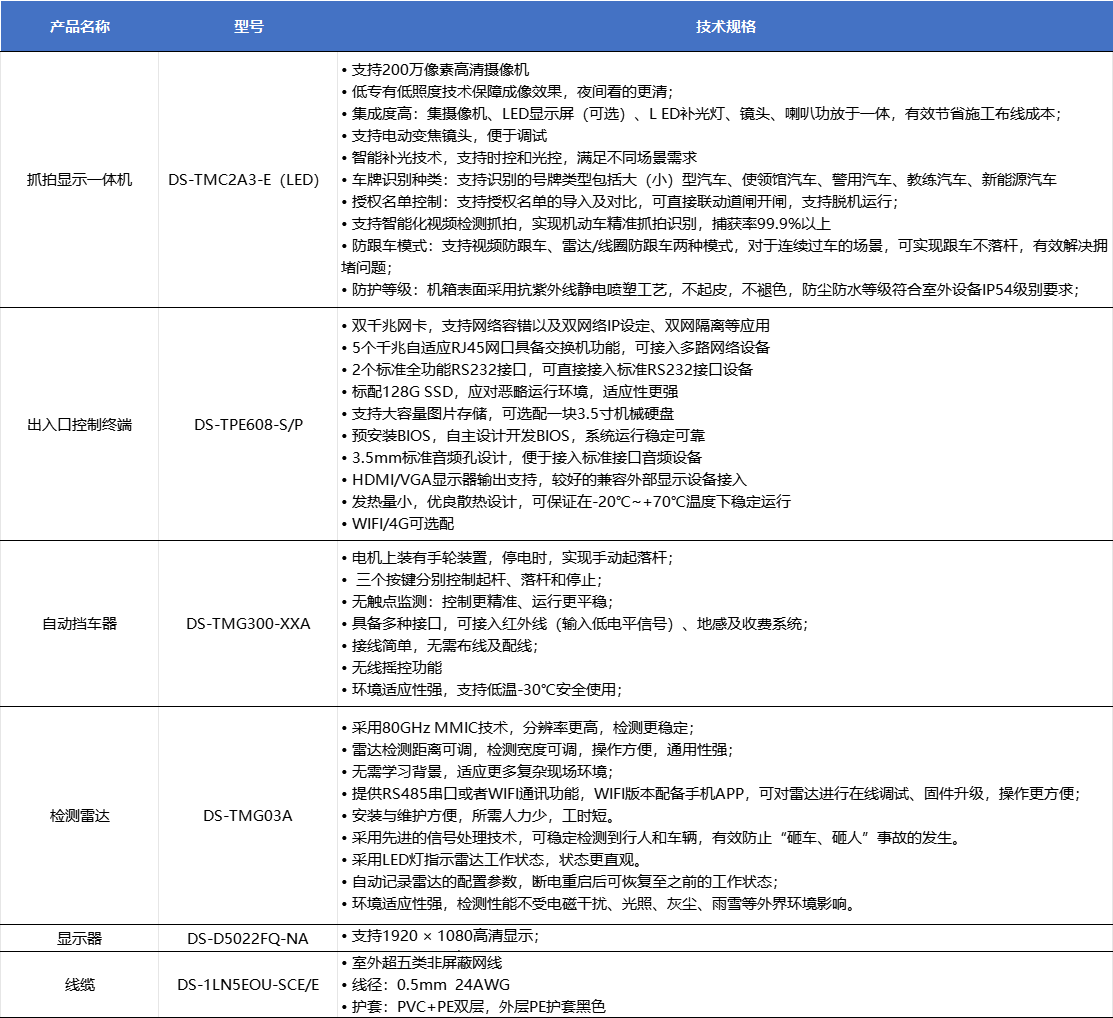The image size is (1113, 1018).
Task: Click the line starting 安装与维护方便
Action: click(479, 816)
